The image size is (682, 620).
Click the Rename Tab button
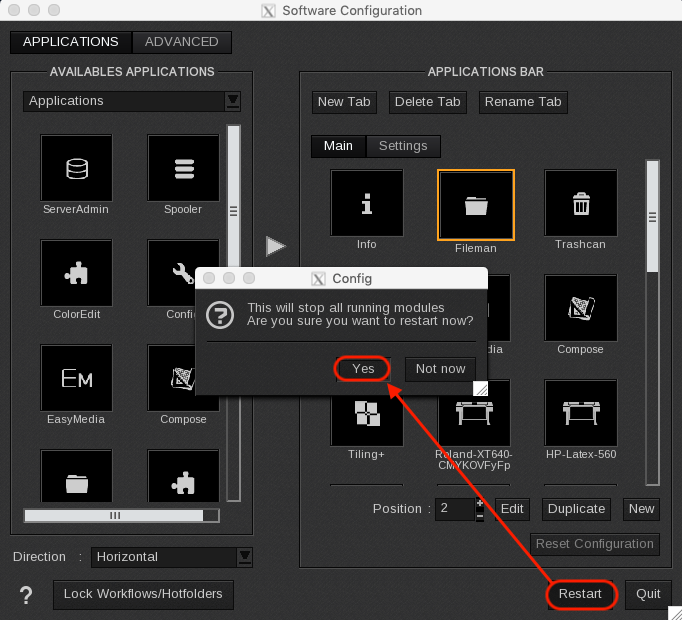coord(523,102)
